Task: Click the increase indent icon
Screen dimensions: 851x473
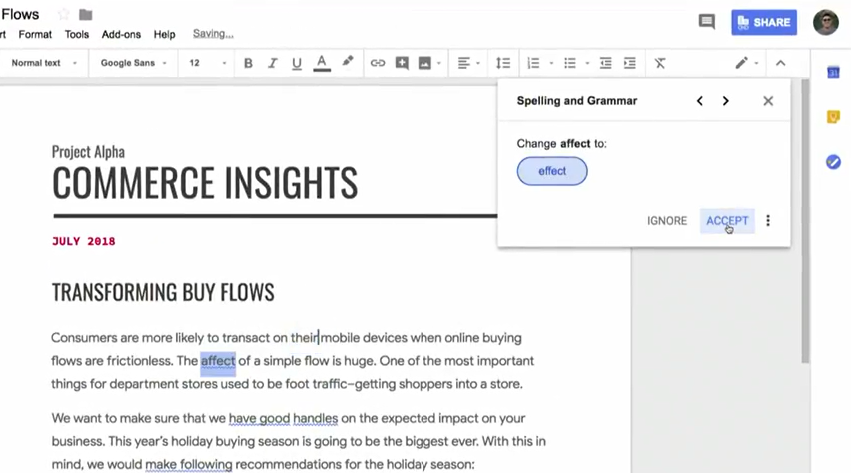Action: pyautogui.click(x=629, y=63)
